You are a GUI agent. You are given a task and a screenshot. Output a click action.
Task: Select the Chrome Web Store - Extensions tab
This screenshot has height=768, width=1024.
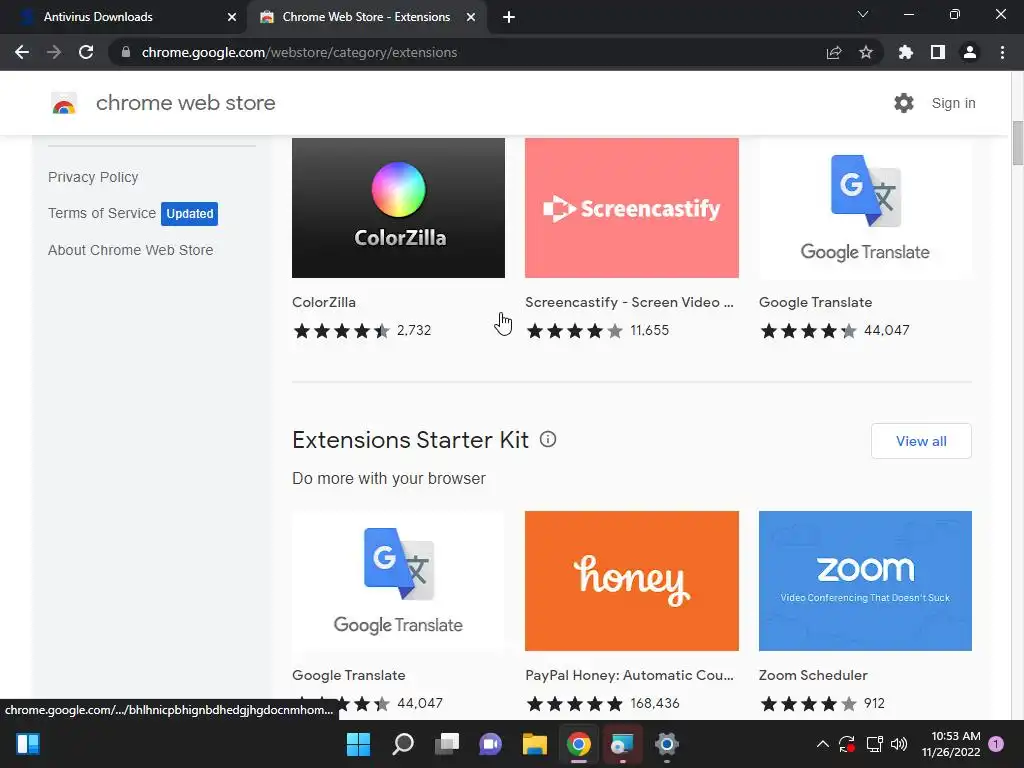pos(366,17)
